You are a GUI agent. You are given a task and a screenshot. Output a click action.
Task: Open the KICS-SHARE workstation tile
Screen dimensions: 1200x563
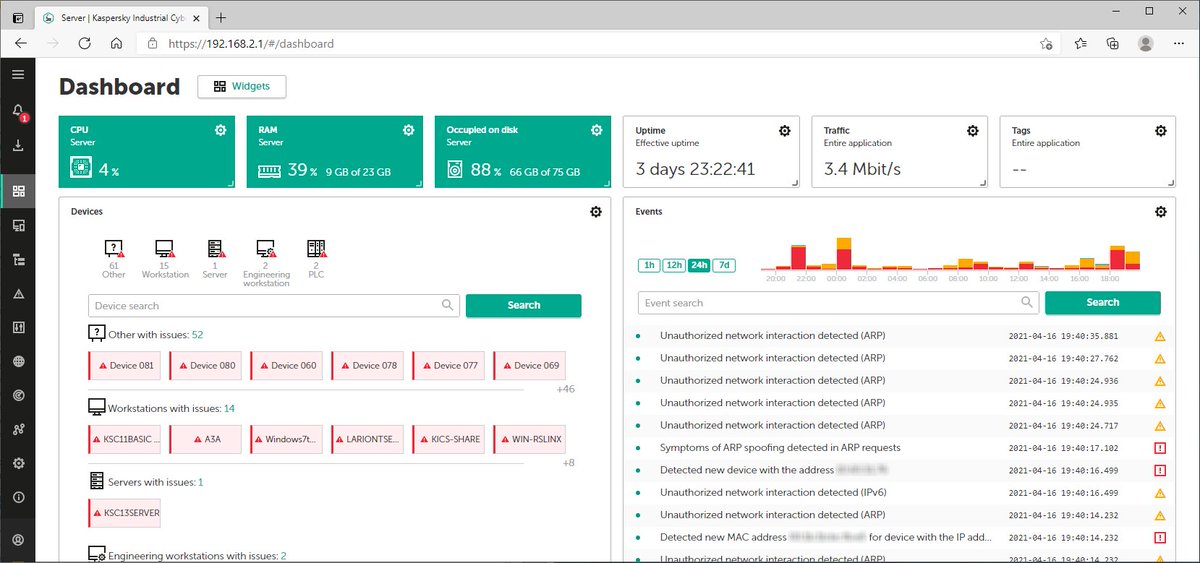coord(448,439)
